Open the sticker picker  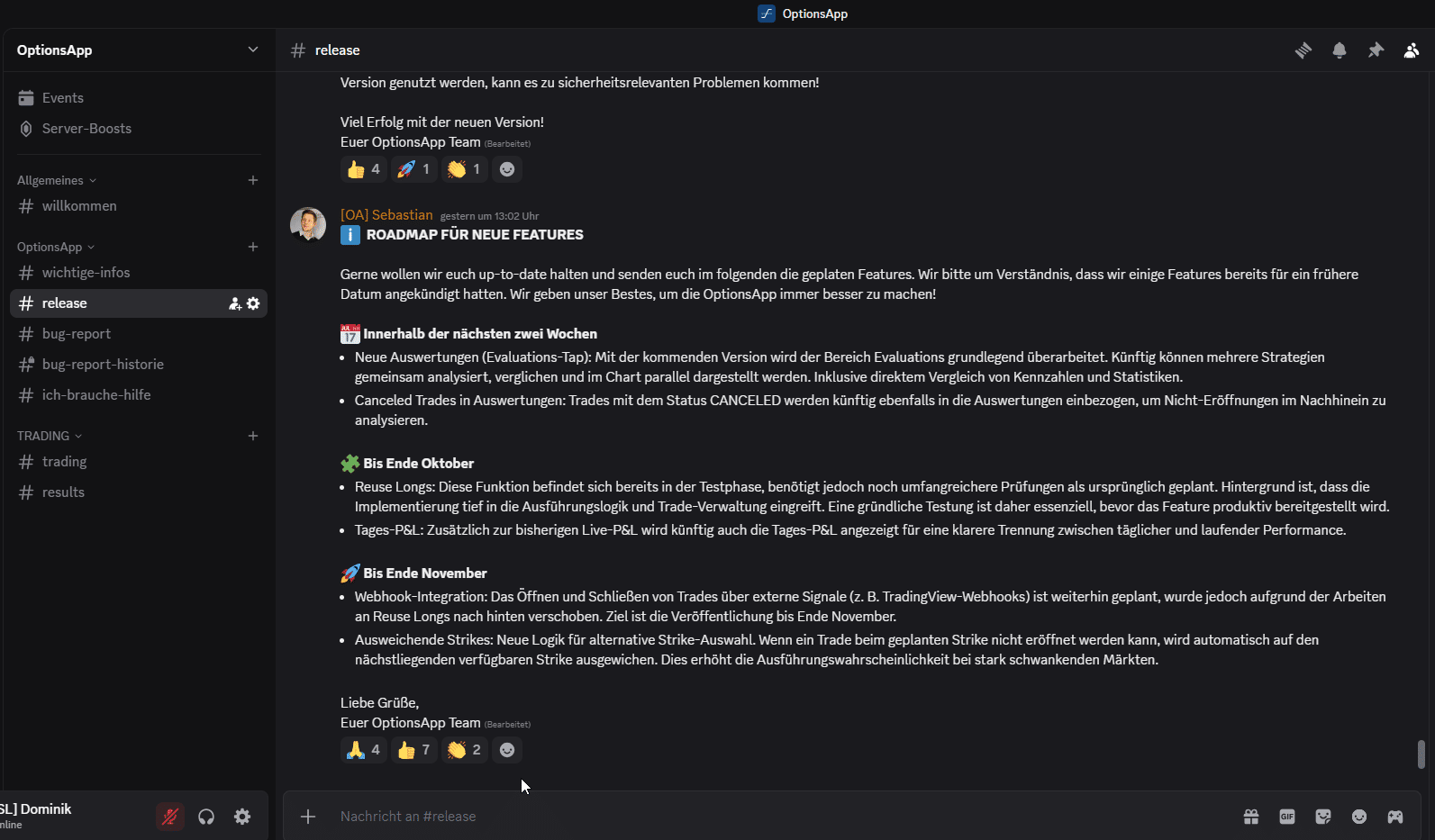click(1323, 817)
